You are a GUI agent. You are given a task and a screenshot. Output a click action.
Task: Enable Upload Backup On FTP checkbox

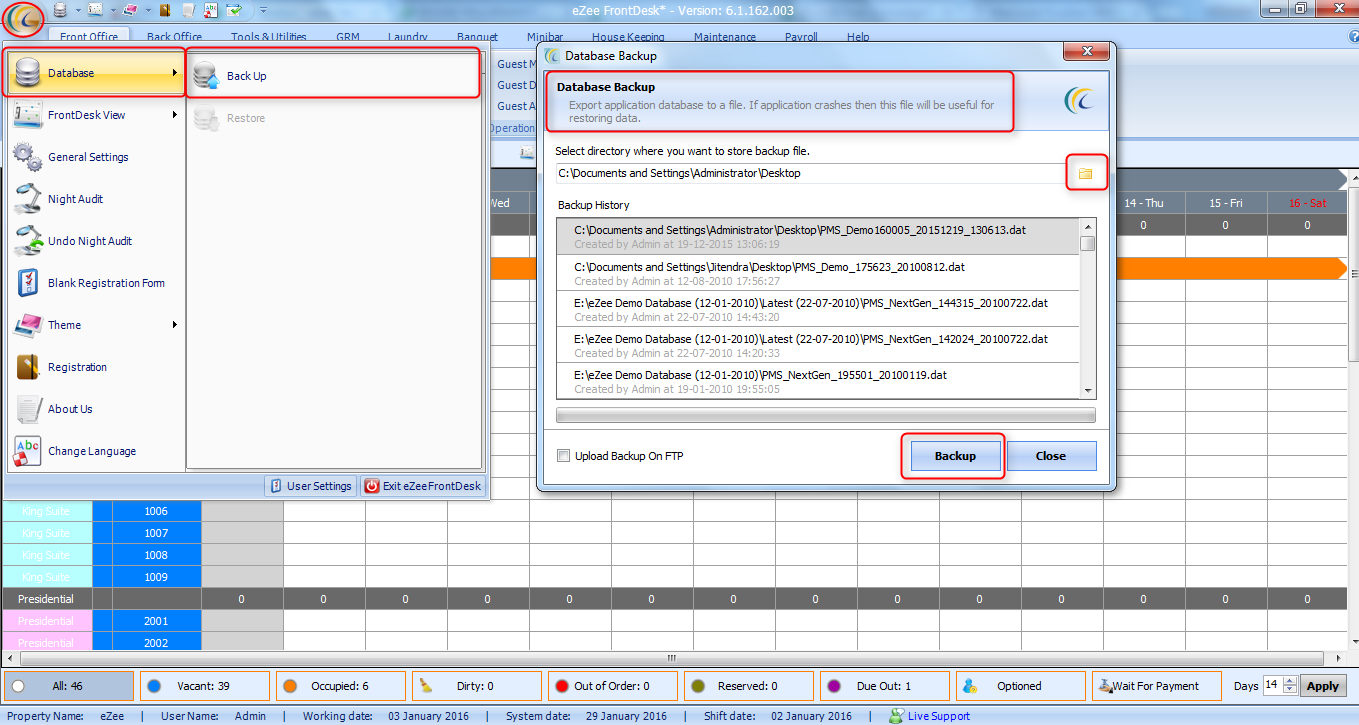(x=564, y=456)
